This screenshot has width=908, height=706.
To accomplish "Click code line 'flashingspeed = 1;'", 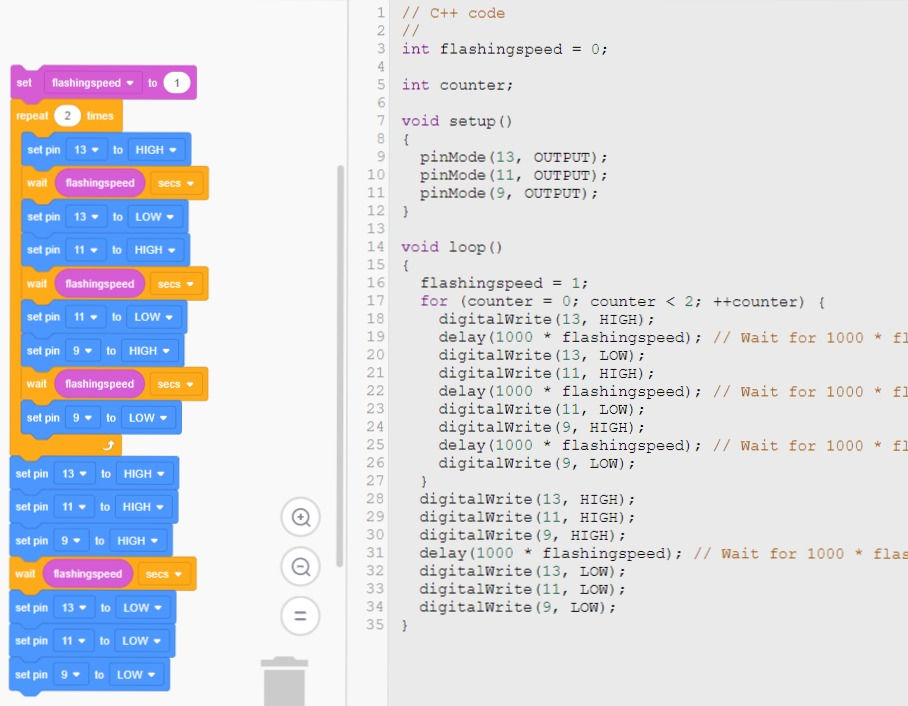I will click(504, 283).
